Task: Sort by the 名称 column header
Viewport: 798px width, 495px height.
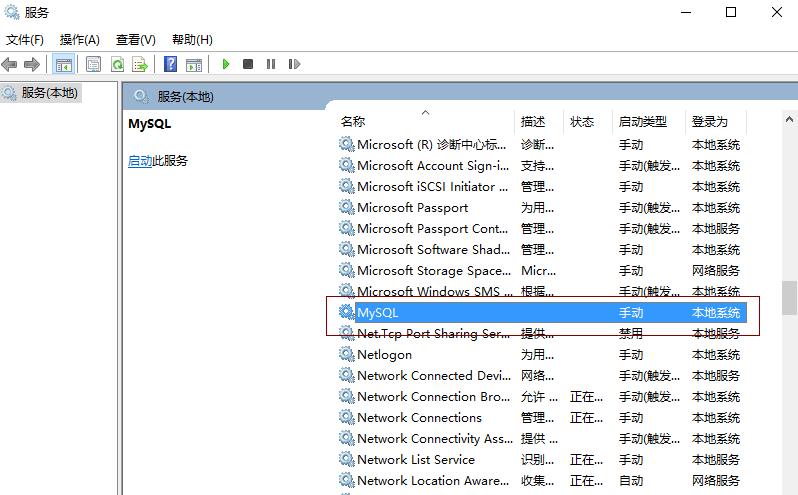Action: [x=426, y=122]
